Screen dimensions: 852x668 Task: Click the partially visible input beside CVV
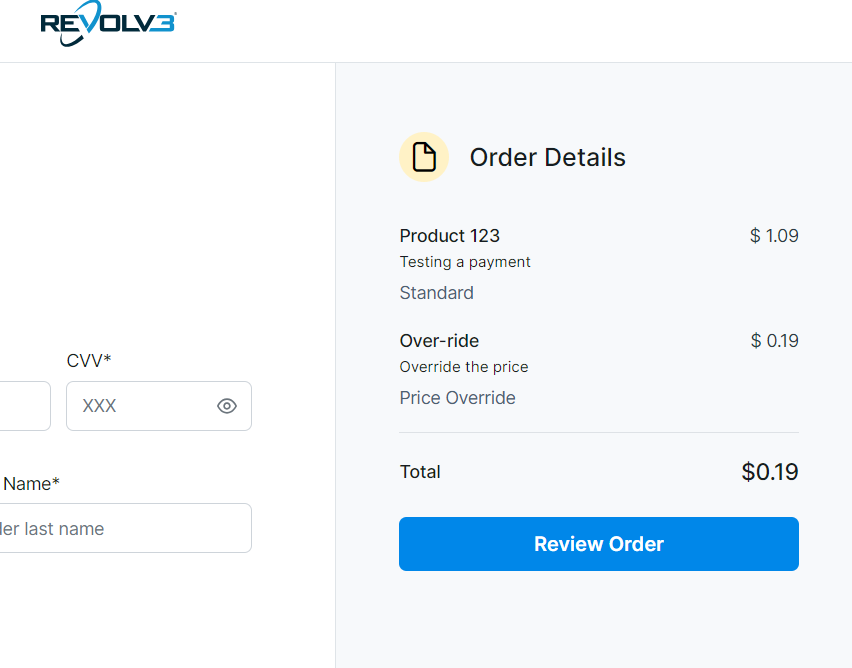coord(20,406)
